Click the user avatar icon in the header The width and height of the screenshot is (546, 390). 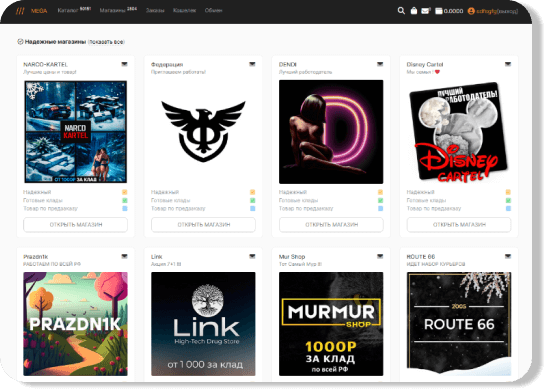tap(471, 11)
